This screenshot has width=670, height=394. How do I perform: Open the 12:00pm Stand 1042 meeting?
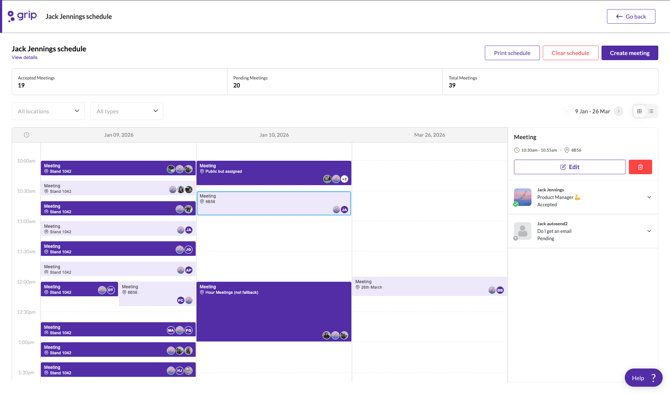point(79,289)
